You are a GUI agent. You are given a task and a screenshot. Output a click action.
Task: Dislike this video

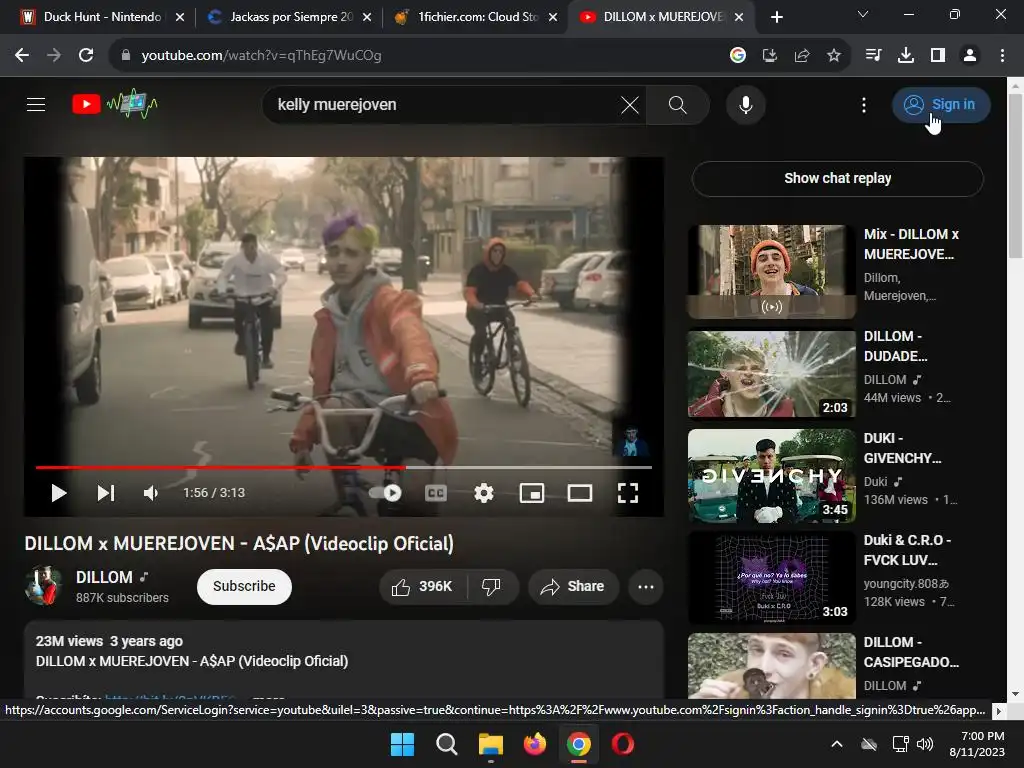[x=492, y=586]
